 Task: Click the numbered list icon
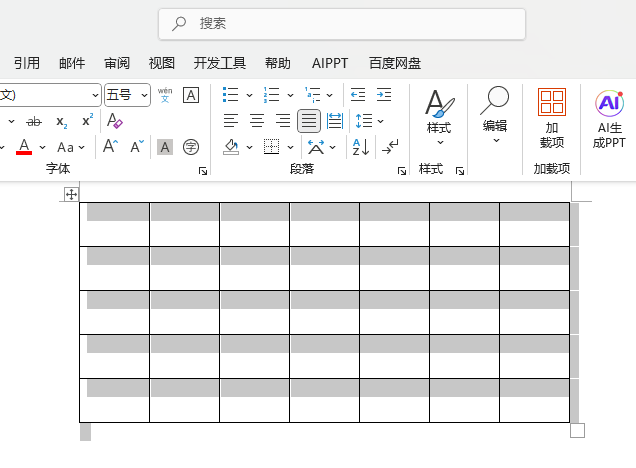click(271, 95)
